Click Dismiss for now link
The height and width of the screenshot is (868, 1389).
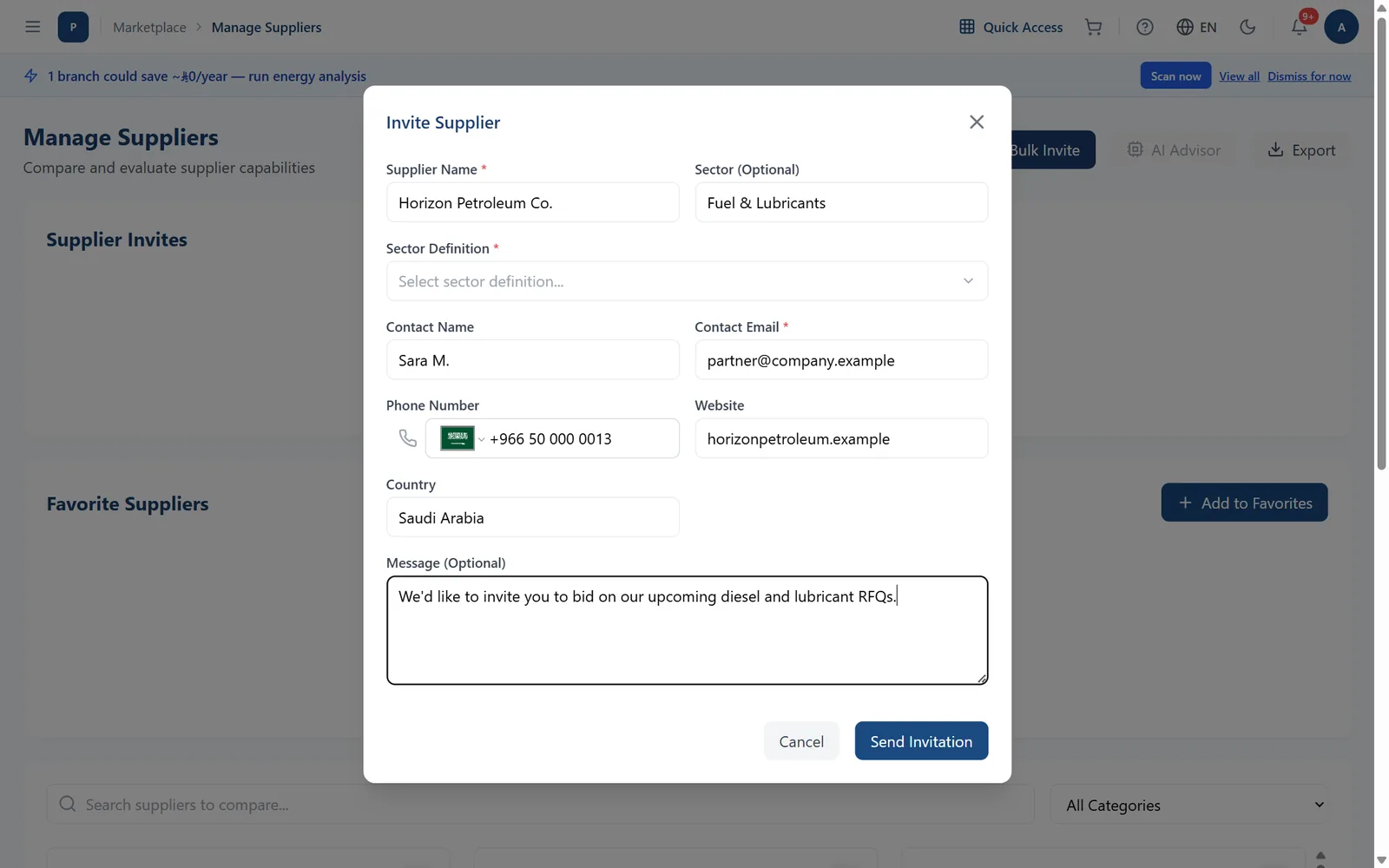[x=1309, y=76]
